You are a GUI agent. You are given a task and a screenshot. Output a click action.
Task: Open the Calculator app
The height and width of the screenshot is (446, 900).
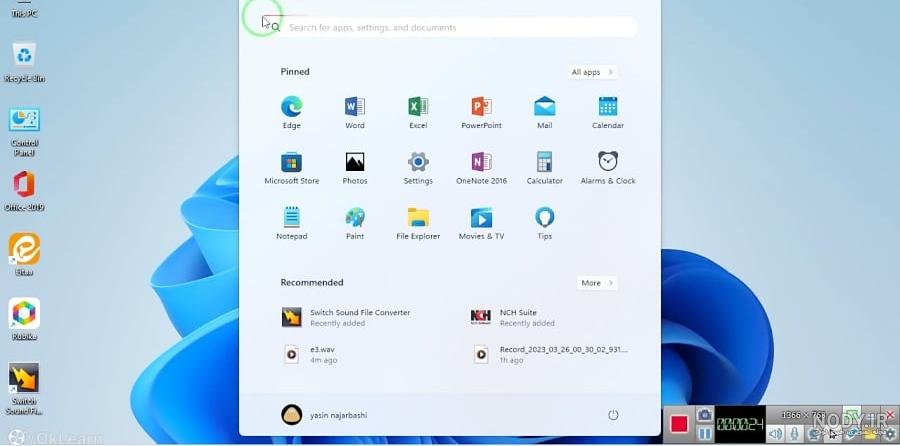[545, 168]
